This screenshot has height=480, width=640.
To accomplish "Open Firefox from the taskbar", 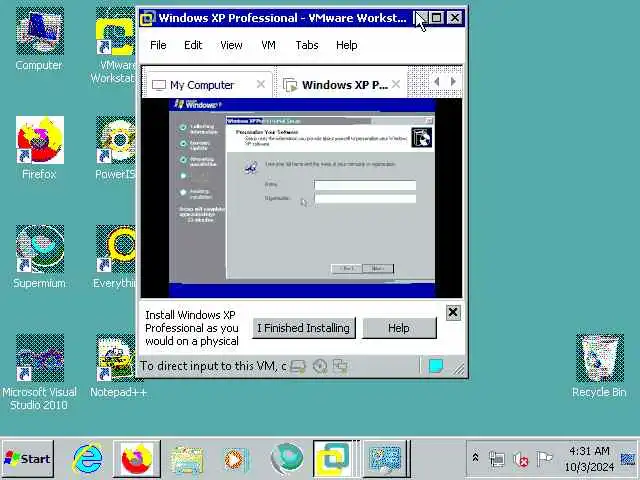I will pos(137,459).
